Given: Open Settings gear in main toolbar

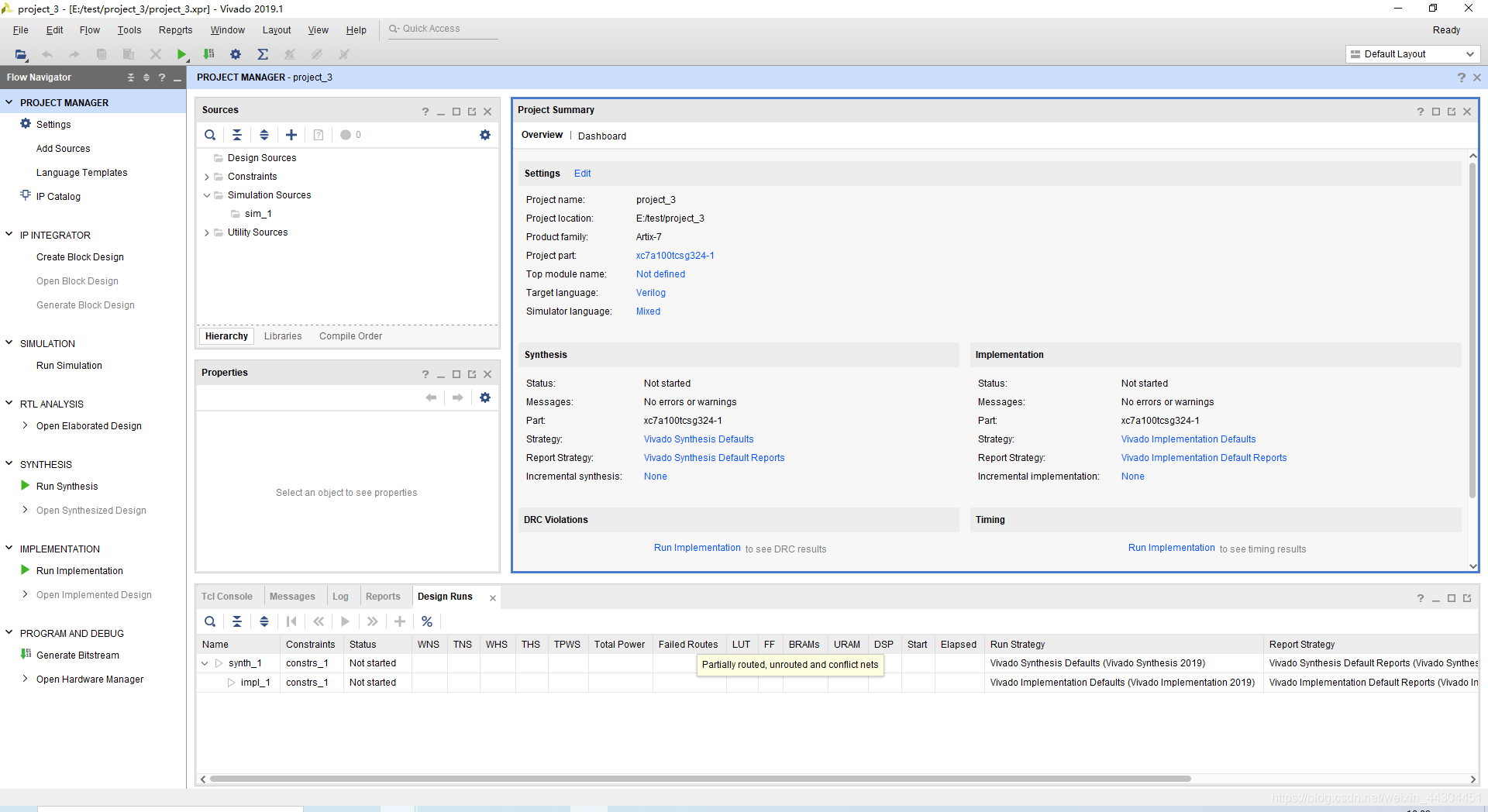Looking at the screenshot, I should [236, 54].
